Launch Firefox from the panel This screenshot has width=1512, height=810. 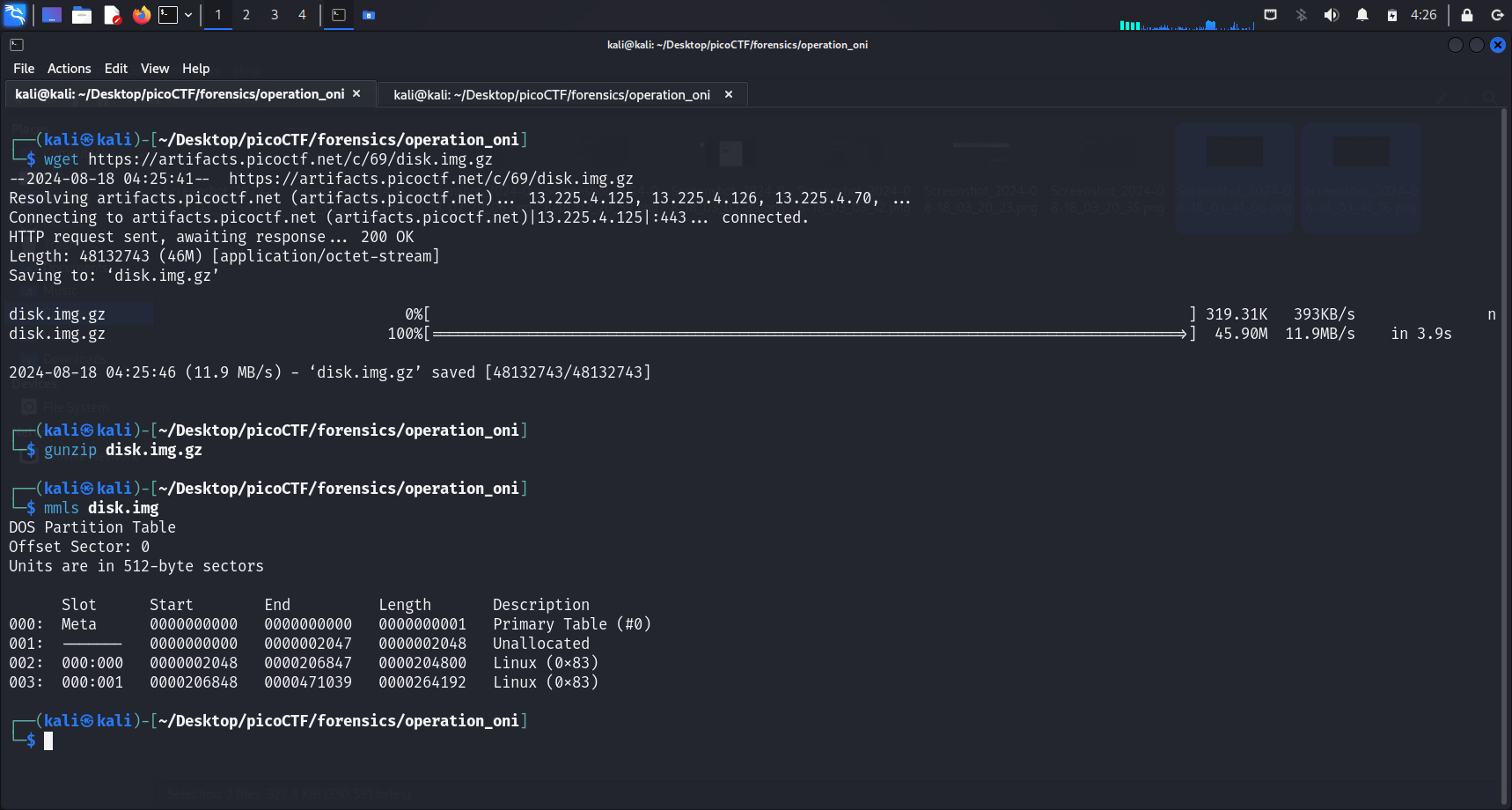(x=141, y=15)
